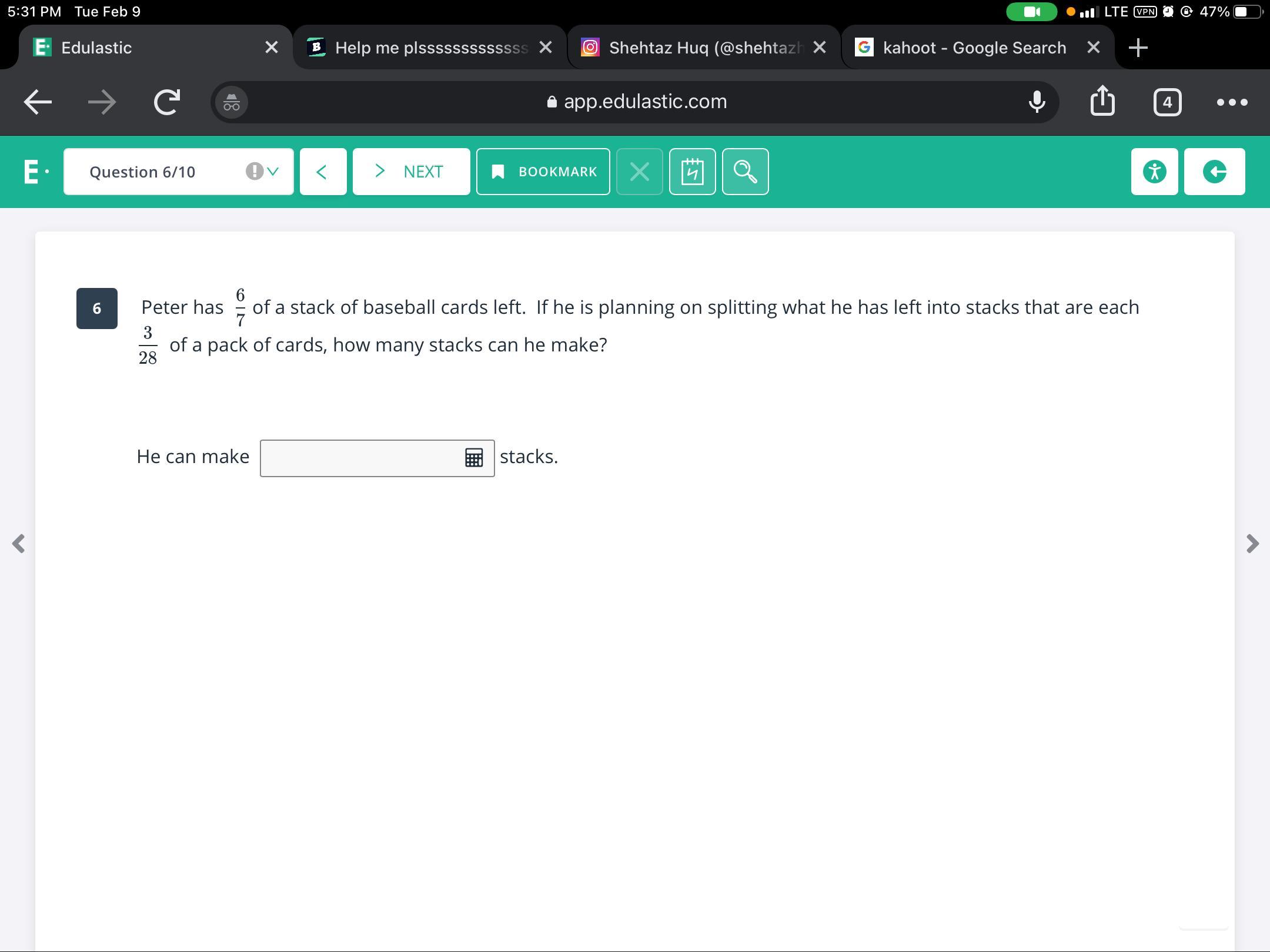Viewport: 1270px width, 952px height.
Task: Open the accessibility settings icon
Action: tap(1154, 172)
